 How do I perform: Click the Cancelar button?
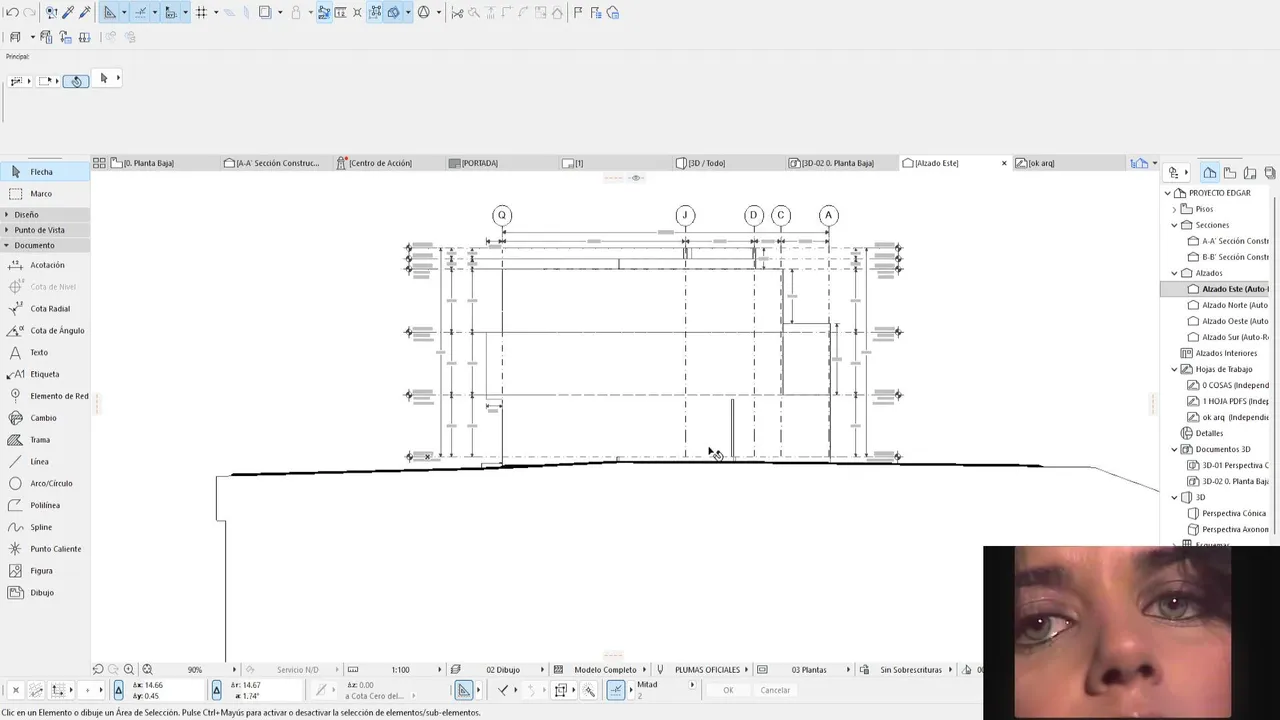[x=775, y=690]
